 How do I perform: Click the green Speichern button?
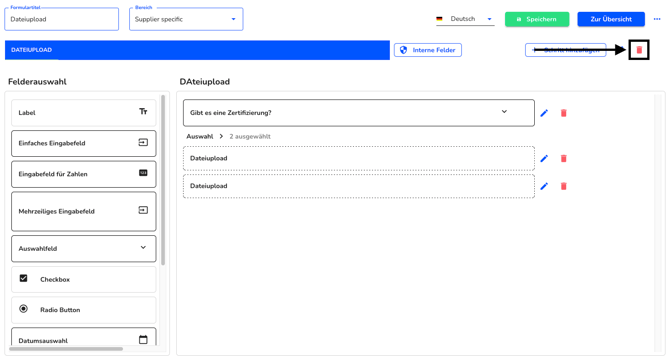coord(537,19)
